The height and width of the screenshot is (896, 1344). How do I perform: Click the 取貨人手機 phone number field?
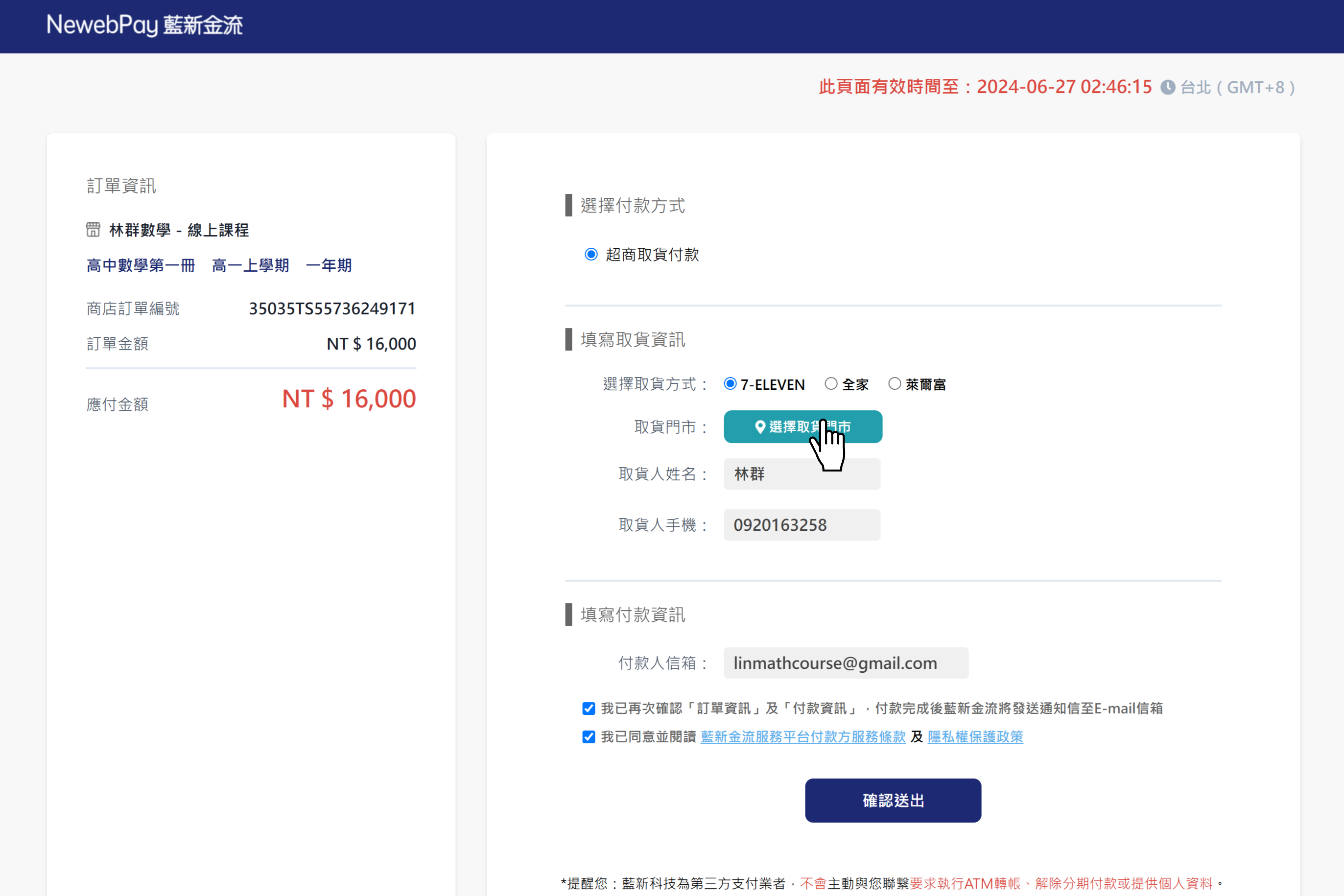[x=802, y=524]
